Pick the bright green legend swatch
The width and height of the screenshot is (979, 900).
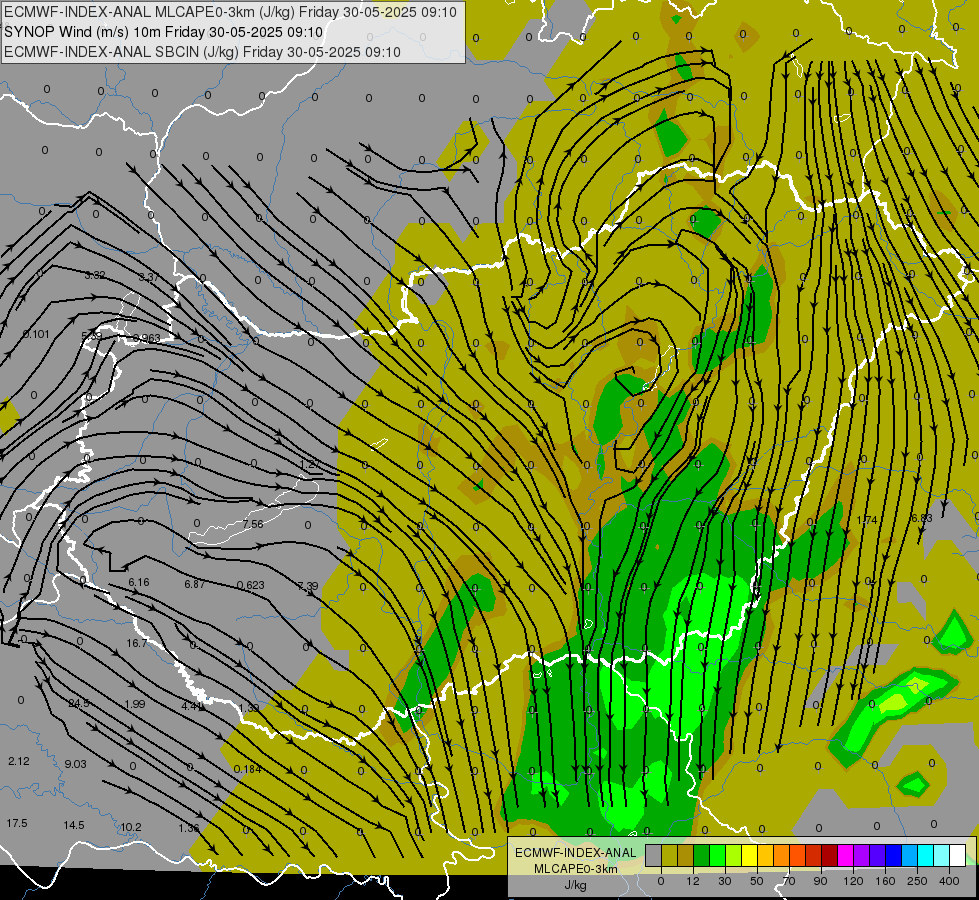(717, 855)
